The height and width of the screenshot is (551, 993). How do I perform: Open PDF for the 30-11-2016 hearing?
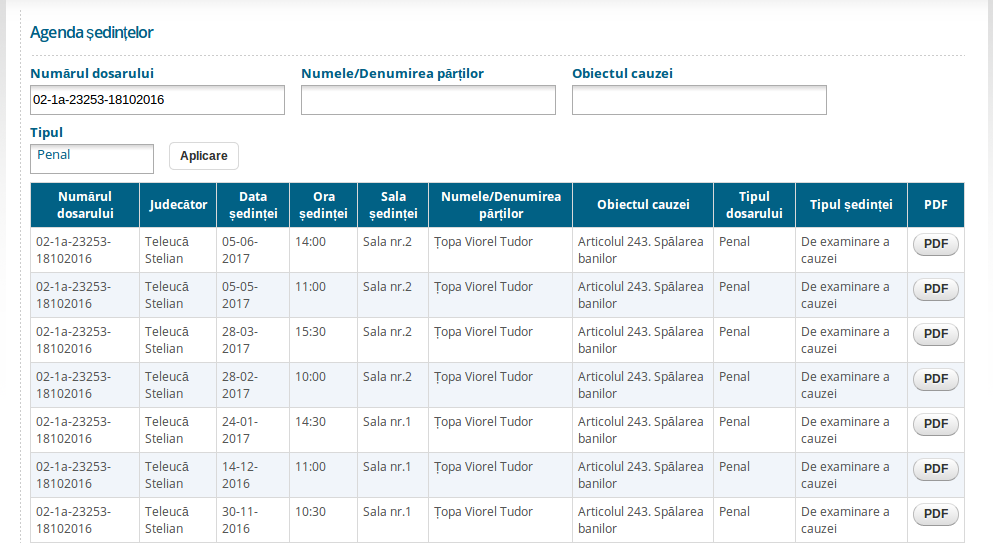935,514
